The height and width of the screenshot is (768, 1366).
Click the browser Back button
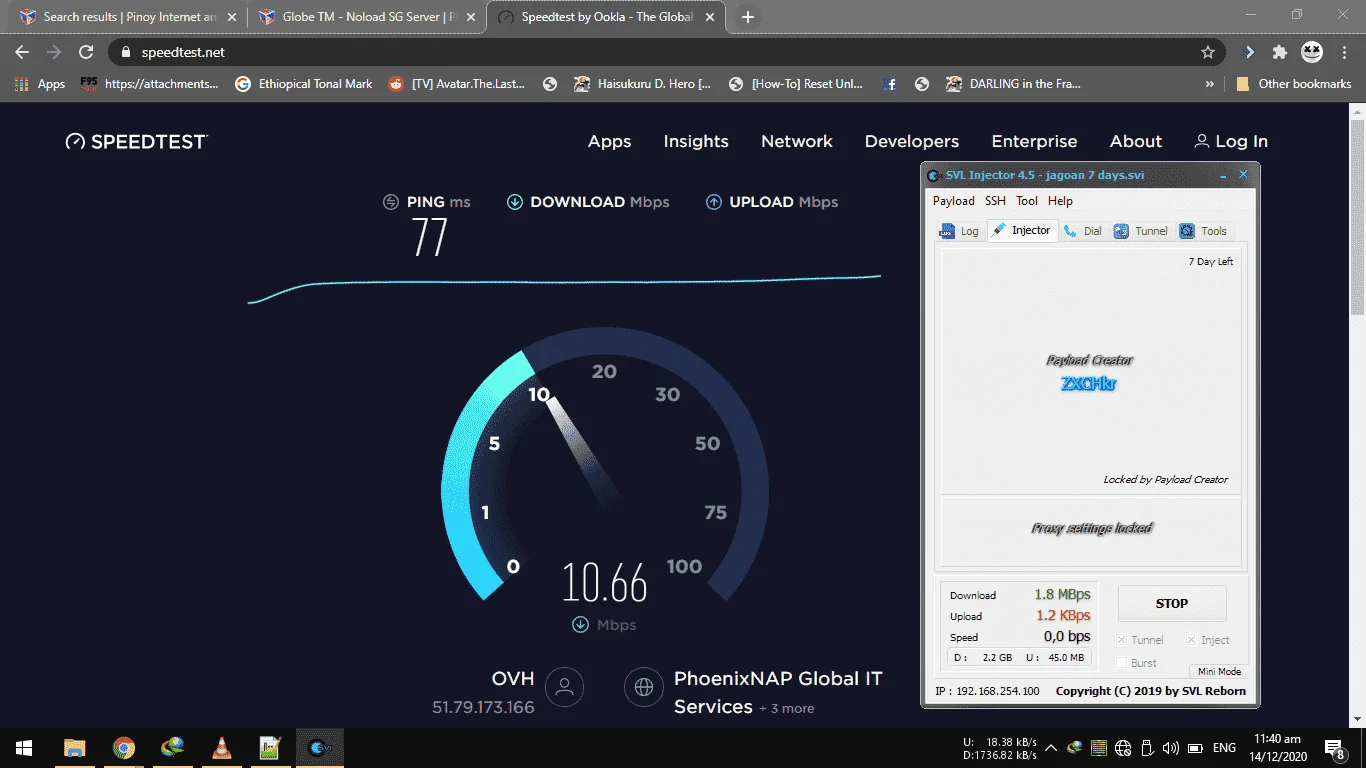22,52
